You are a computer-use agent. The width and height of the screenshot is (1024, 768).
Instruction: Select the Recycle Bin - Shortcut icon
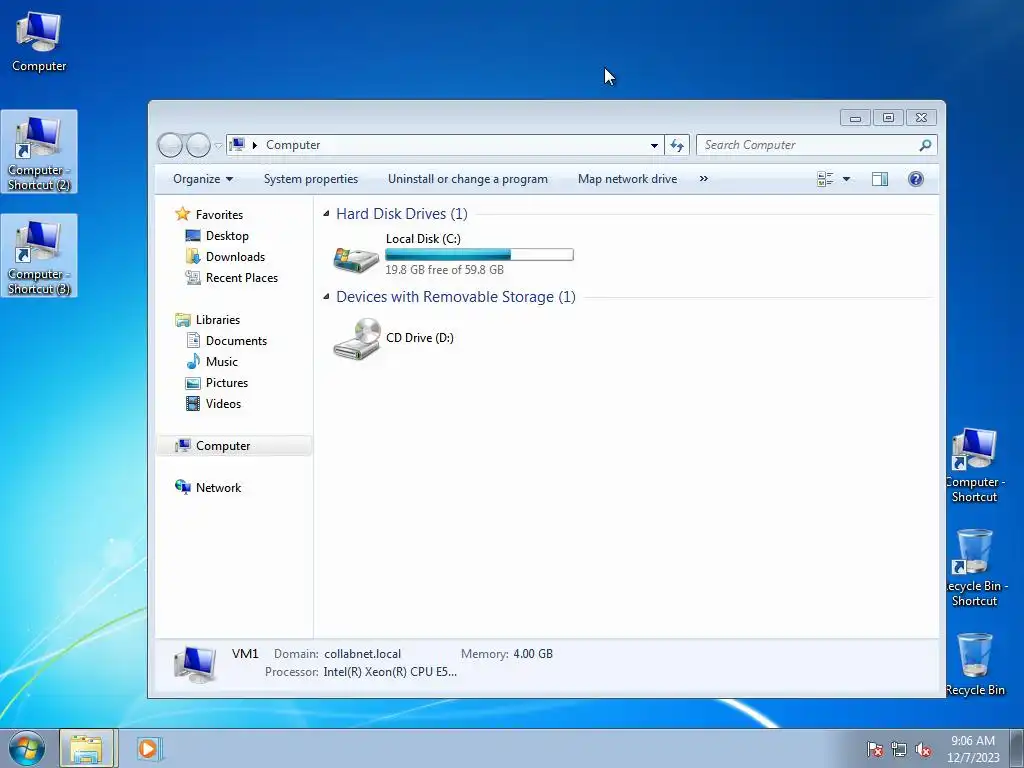pos(974,568)
